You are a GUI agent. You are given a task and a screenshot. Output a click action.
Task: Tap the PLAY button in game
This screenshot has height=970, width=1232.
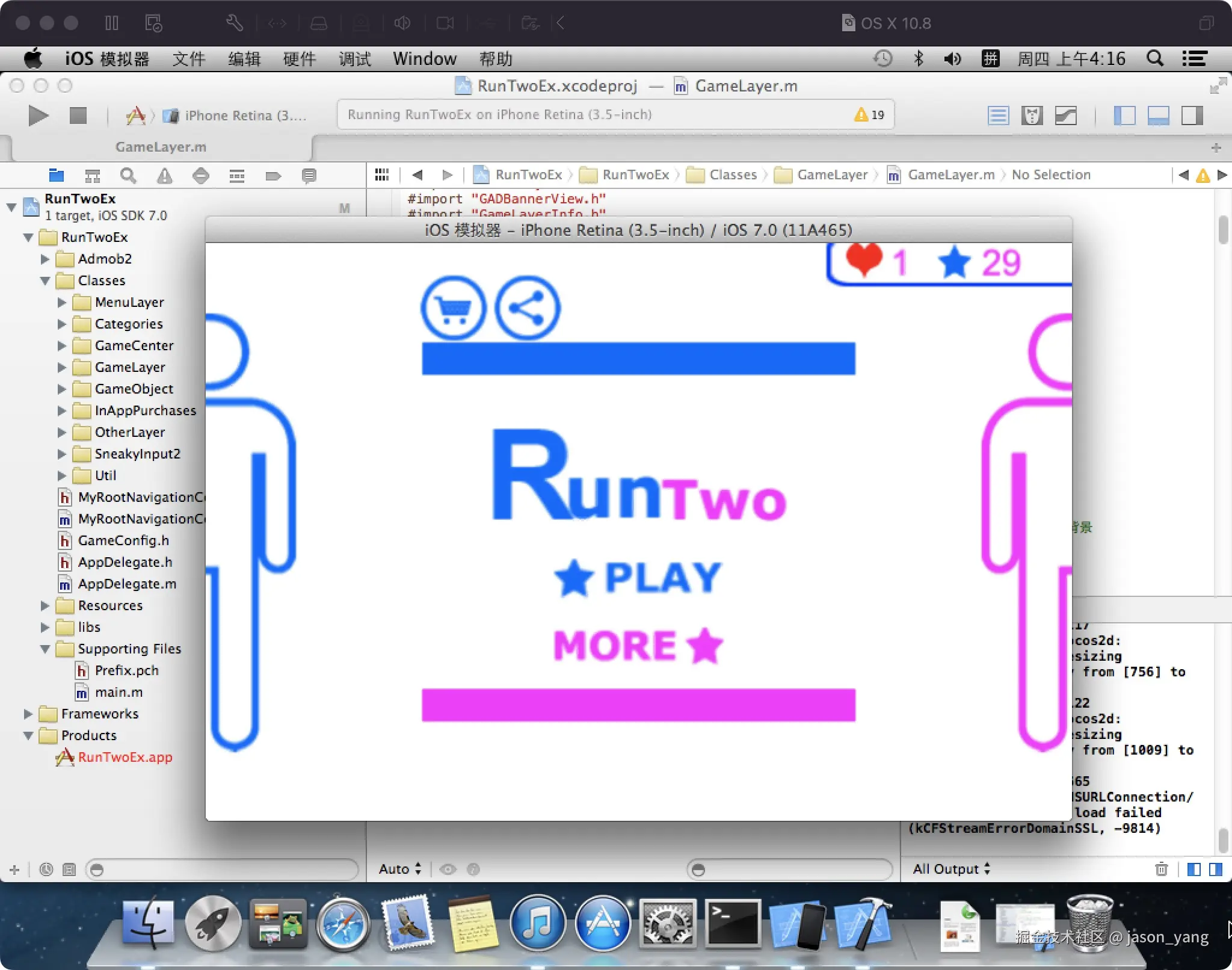[638, 578]
